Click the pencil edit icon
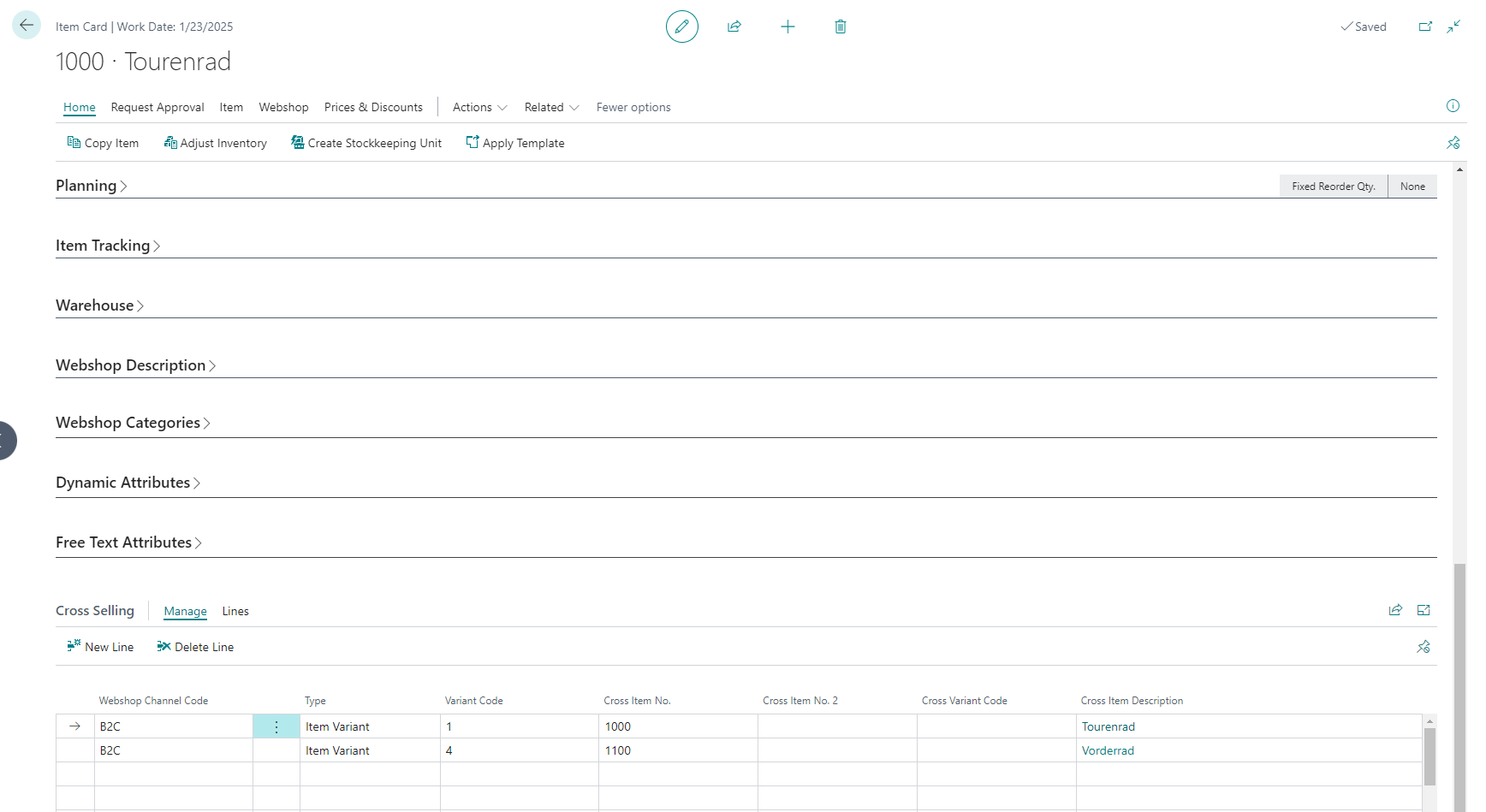 pos(681,27)
